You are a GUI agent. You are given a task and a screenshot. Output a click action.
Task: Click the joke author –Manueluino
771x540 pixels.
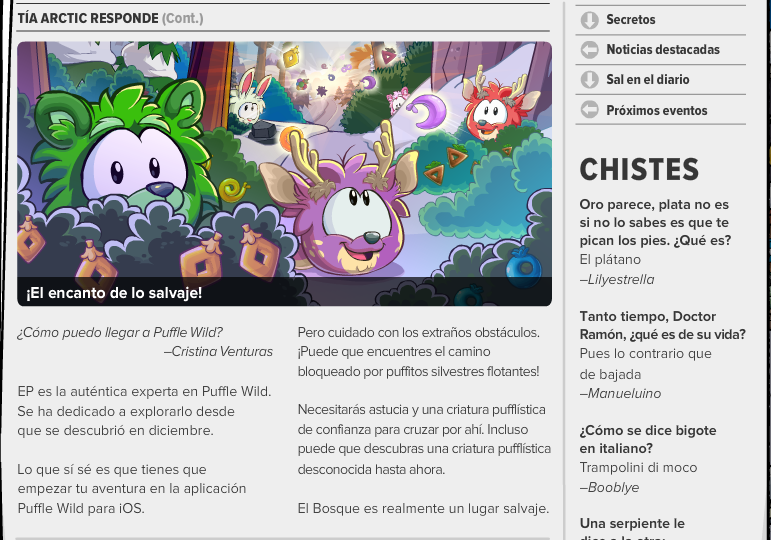click(620, 393)
